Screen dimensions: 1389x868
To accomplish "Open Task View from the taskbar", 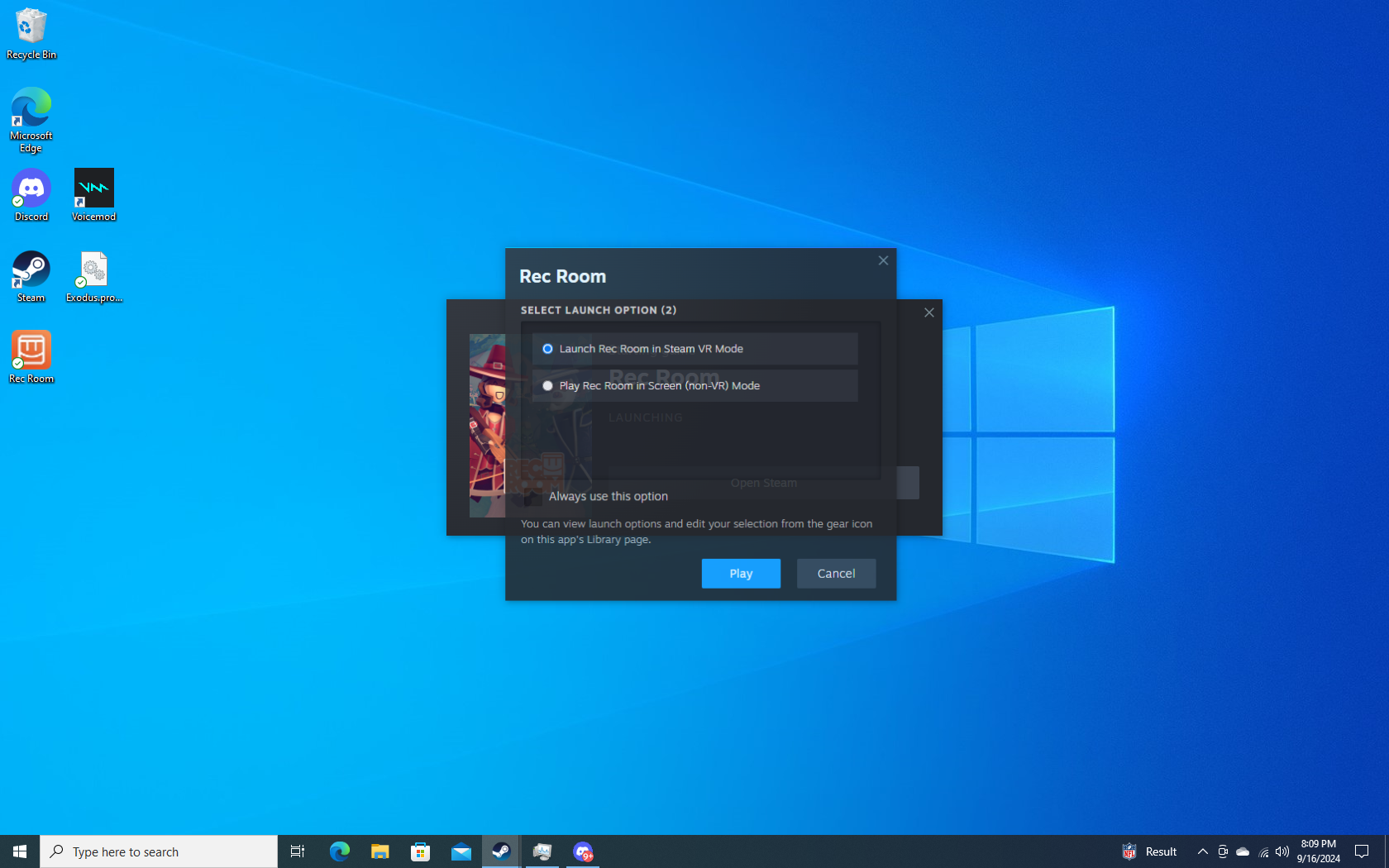I will (x=298, y=851).
